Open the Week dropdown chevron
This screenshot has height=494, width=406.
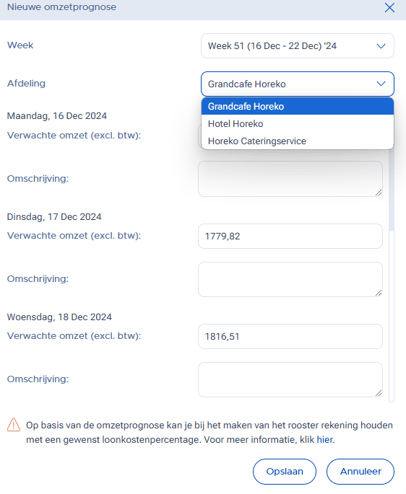(x=381, y=46)
